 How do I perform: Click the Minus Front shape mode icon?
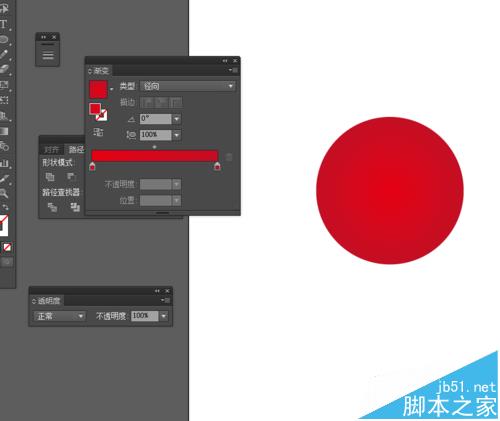point(71,177)
